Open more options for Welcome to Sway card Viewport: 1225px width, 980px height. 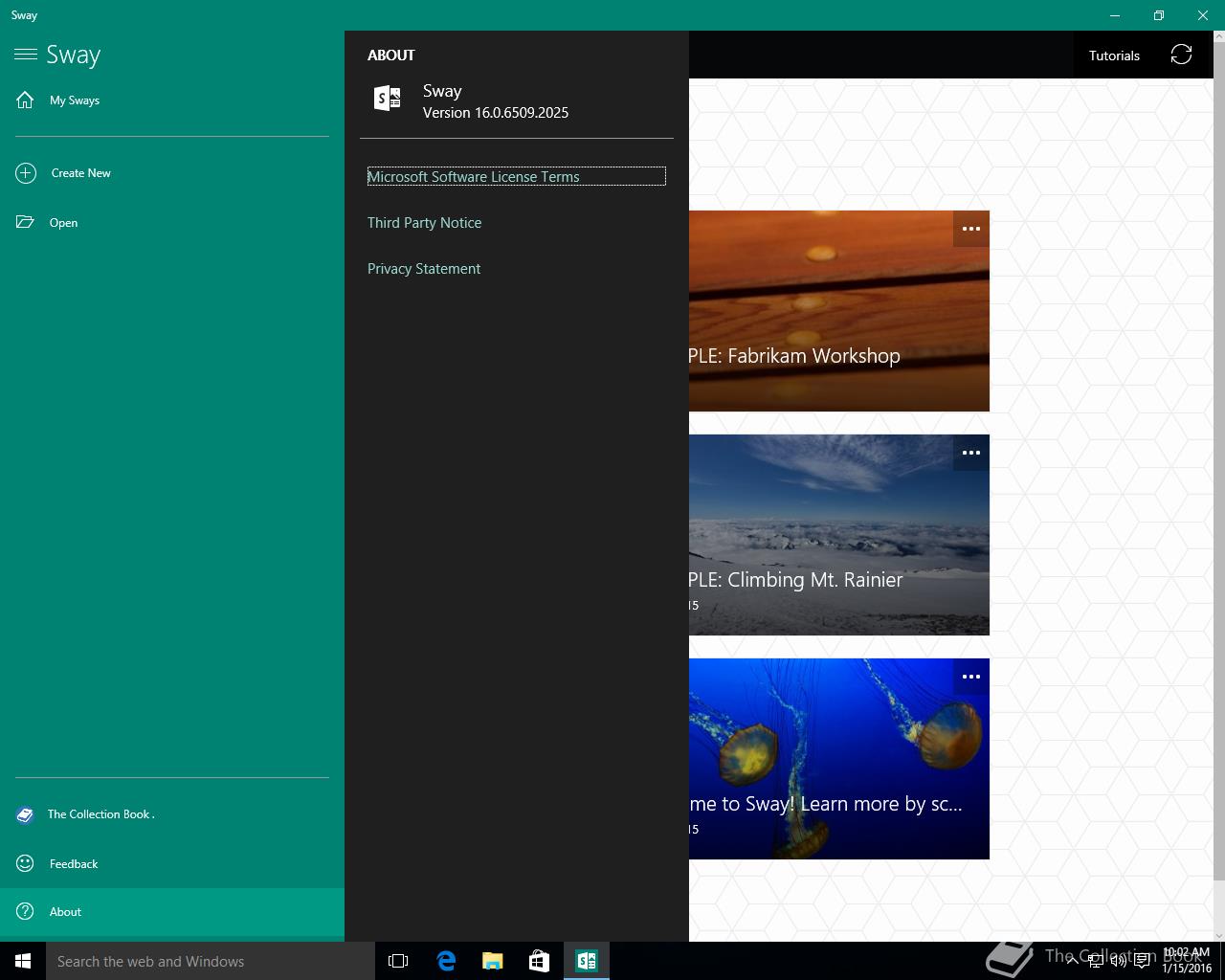click(x=970, y=677)
